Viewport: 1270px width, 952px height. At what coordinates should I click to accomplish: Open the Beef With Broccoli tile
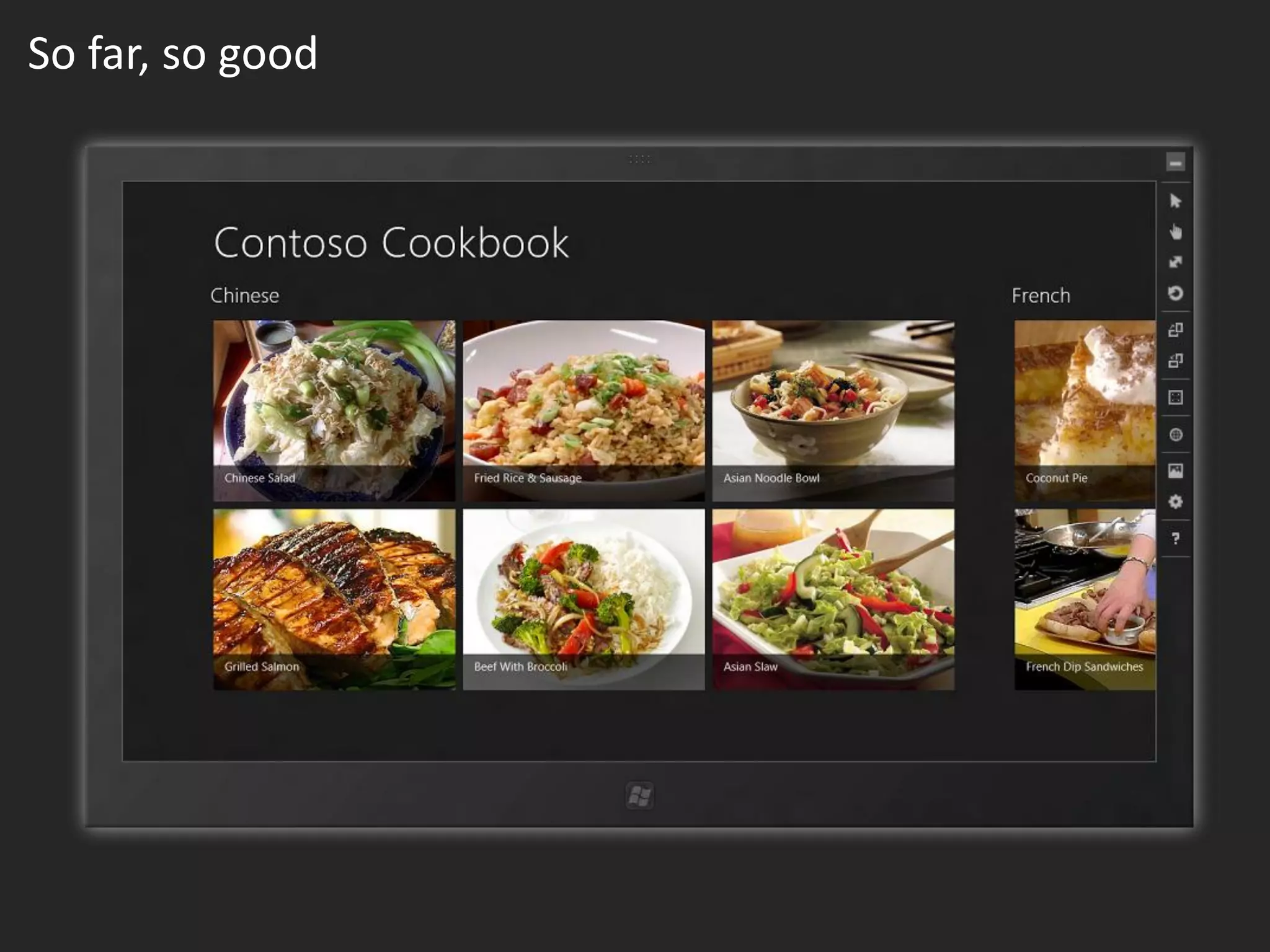(584, 599)
